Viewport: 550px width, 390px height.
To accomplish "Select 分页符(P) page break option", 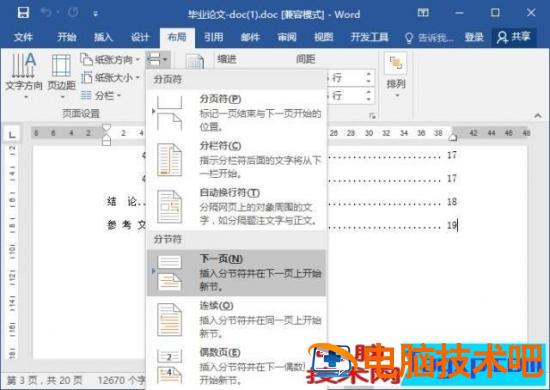I will [x=237, y=113].
